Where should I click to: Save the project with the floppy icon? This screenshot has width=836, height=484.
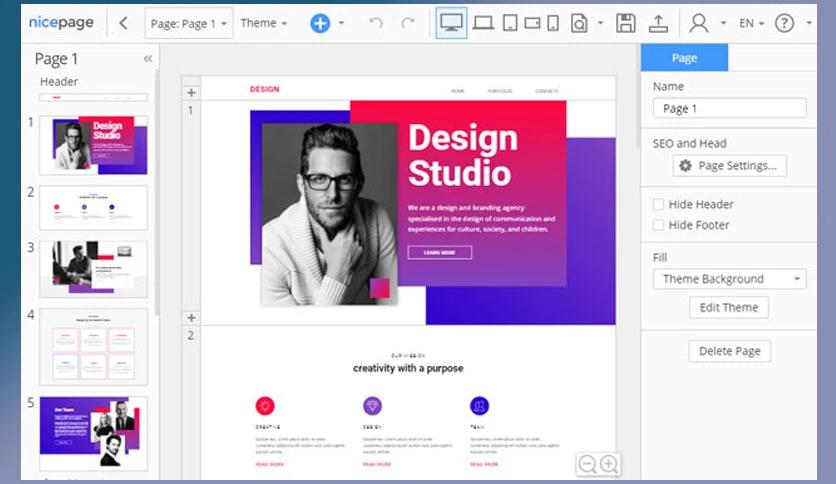(x=625, y=23)
